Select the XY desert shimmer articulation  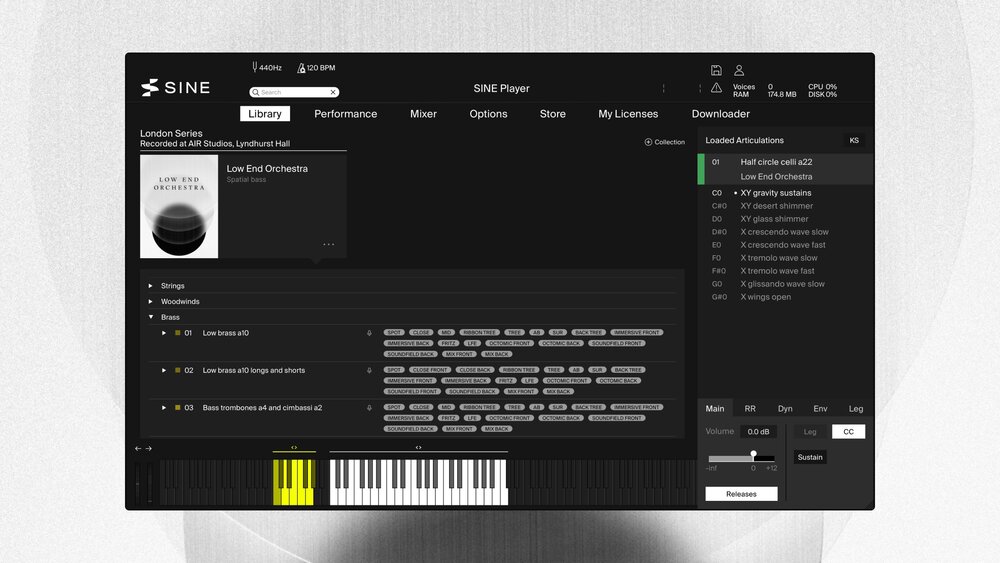tap(776, 206)
